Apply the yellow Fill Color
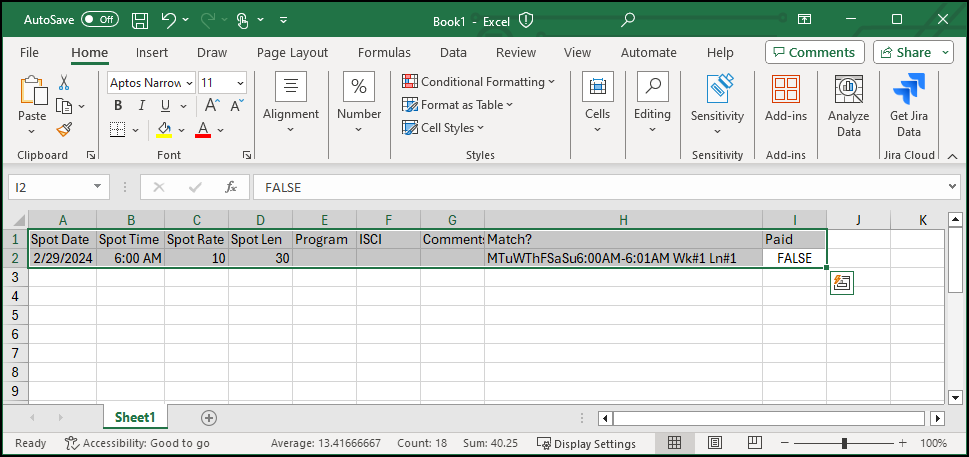Image resolution: width=969 pixels, height=457 pixels. pos(164,130)
